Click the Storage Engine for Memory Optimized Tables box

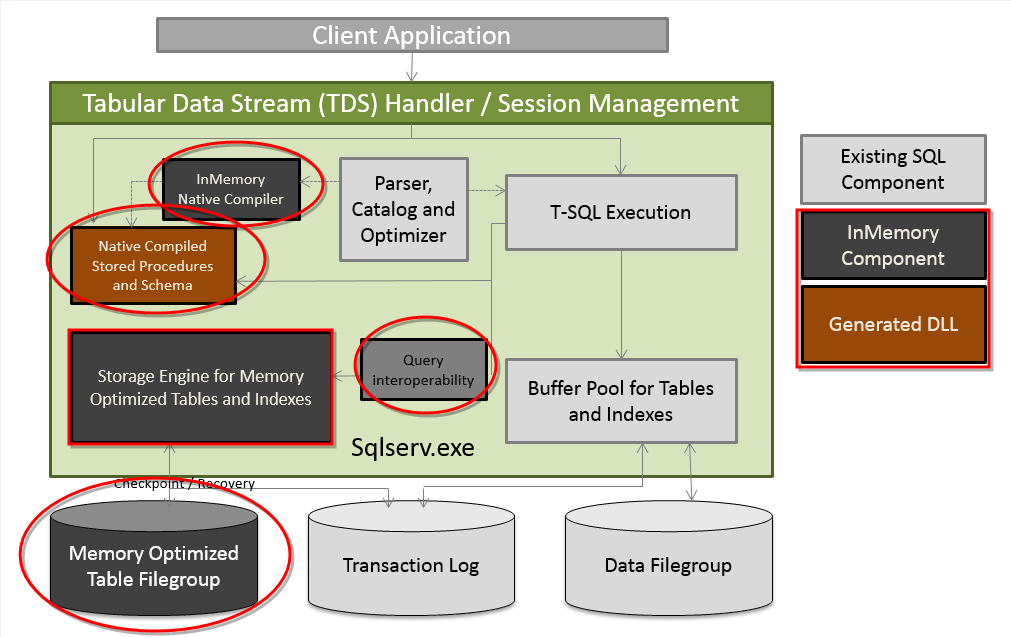pos(200,388)
